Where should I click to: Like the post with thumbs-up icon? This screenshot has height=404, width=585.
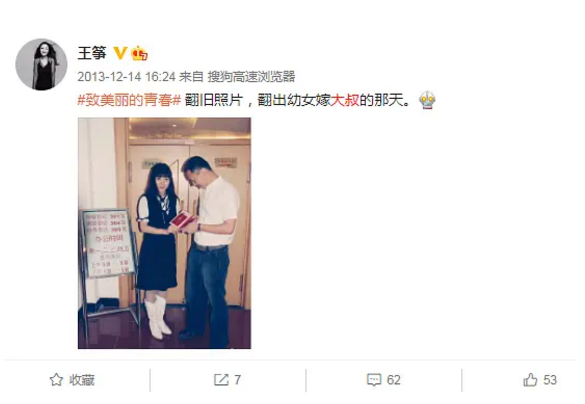click(530, 380)
